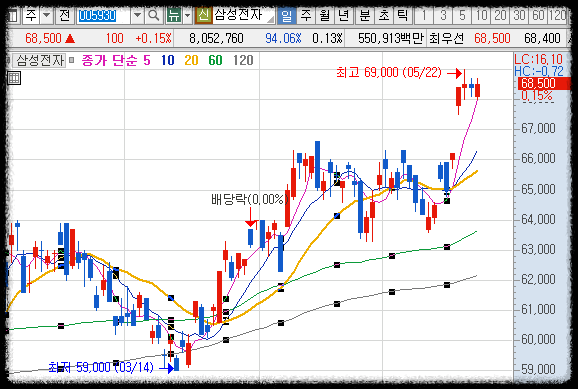Image resolution: width=578 pixels, height=389 pixels.
Task: Click the 65,000 price axis label
Action: 539,189
